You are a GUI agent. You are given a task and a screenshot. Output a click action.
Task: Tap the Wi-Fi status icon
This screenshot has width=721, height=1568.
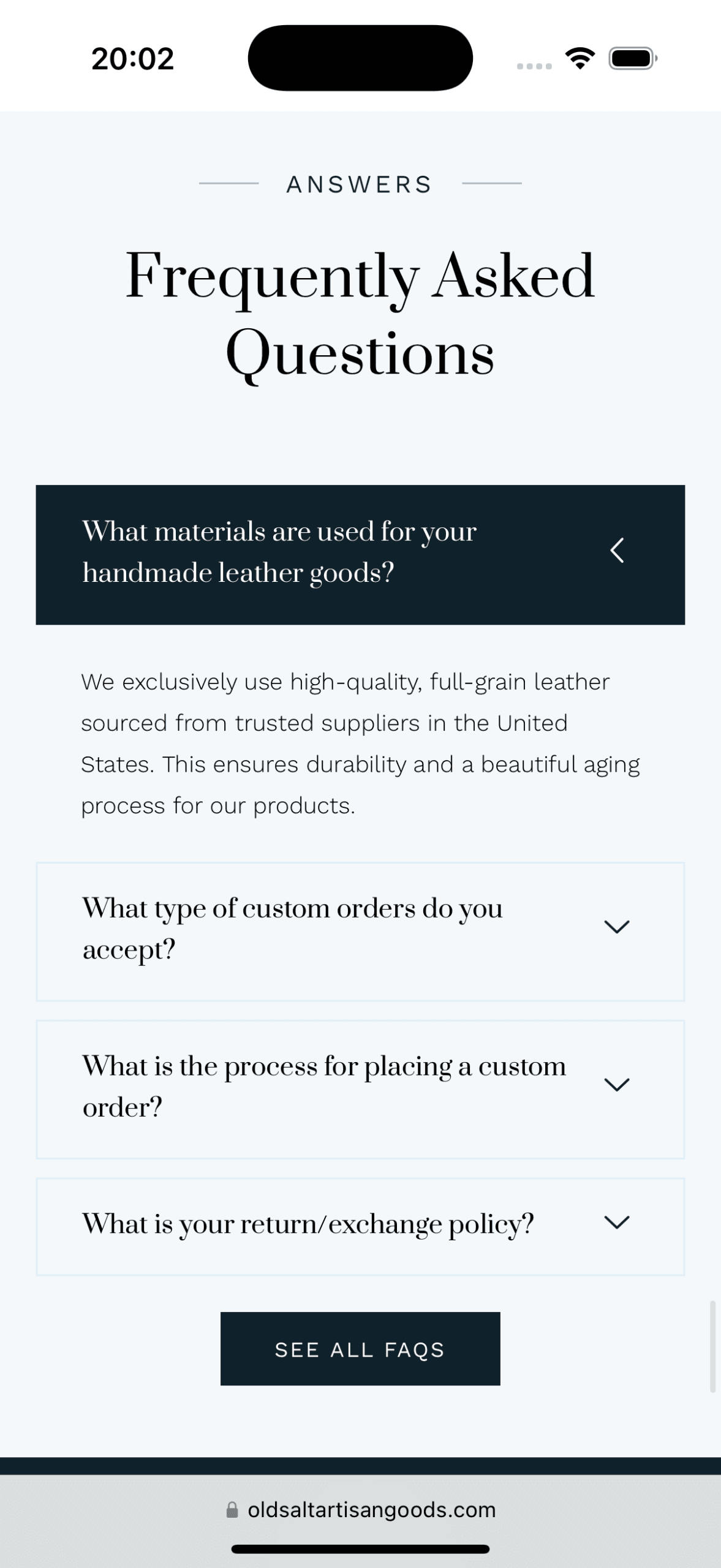tap(579, 58)
